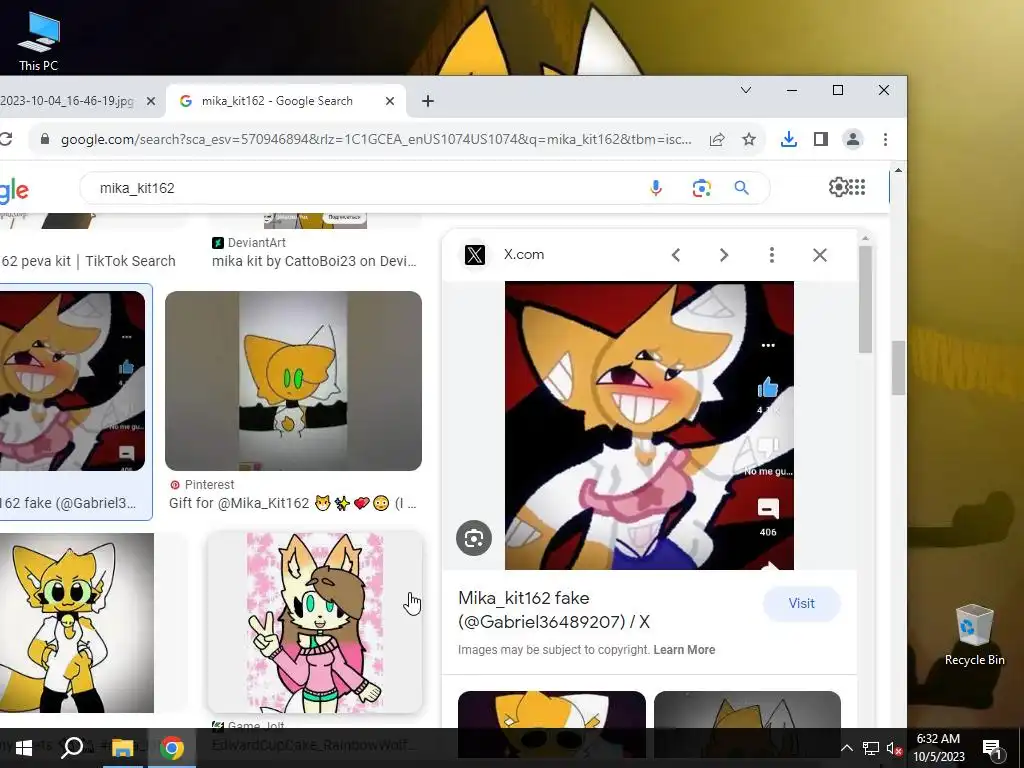1024x768 pixels.
Task: Open File Explorer from taskbar
Action: pyautogui.click(x=122, y=748)
